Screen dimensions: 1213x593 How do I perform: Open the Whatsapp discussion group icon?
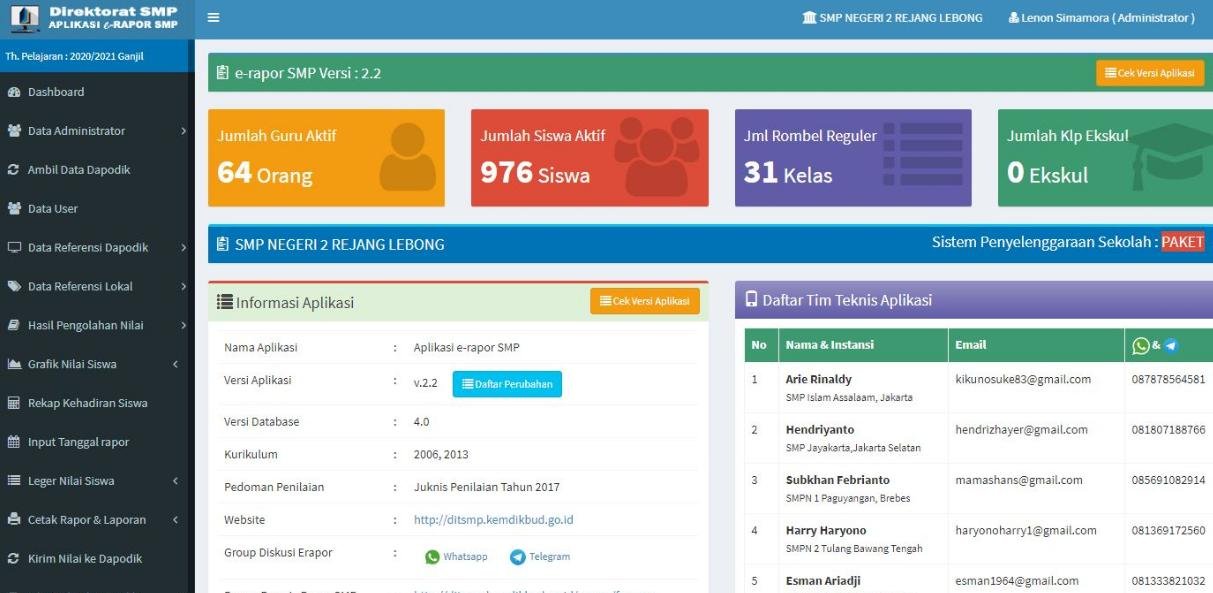(432, 557)
